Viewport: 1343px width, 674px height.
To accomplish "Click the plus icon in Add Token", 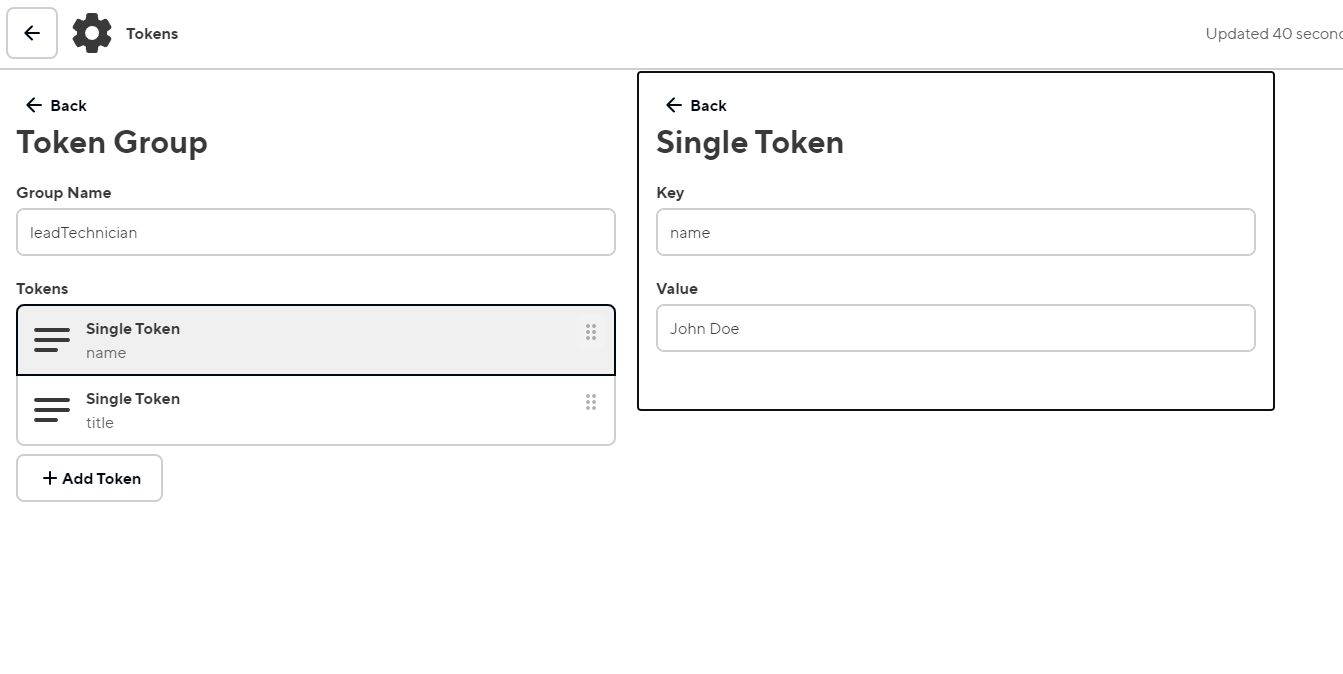I will 50,478.
